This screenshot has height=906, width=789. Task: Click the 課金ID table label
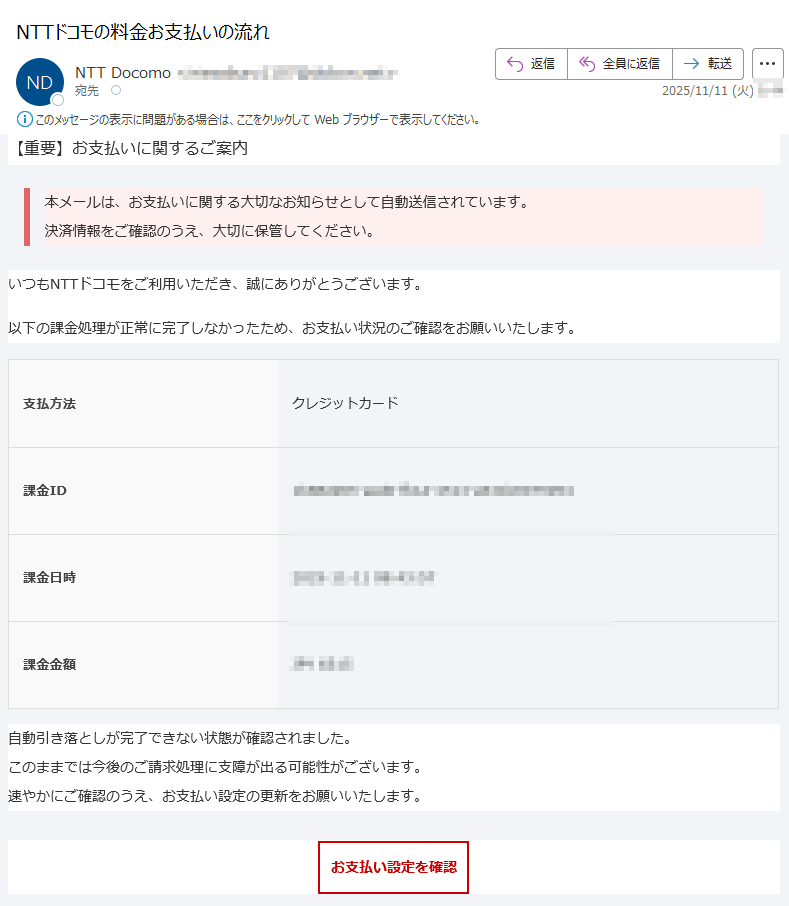coord(45,491)
